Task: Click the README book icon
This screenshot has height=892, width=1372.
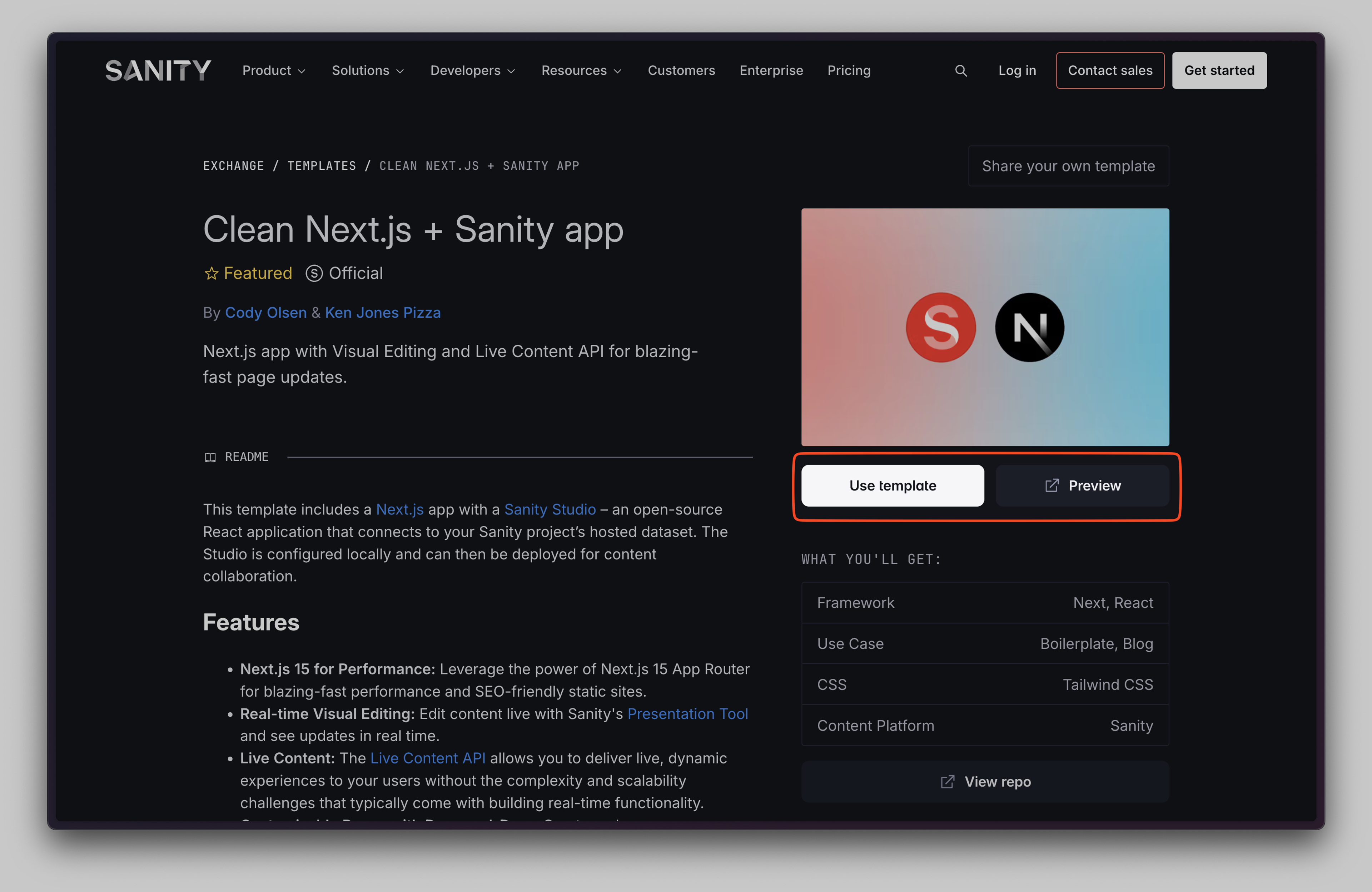Action: click(210, 457)
